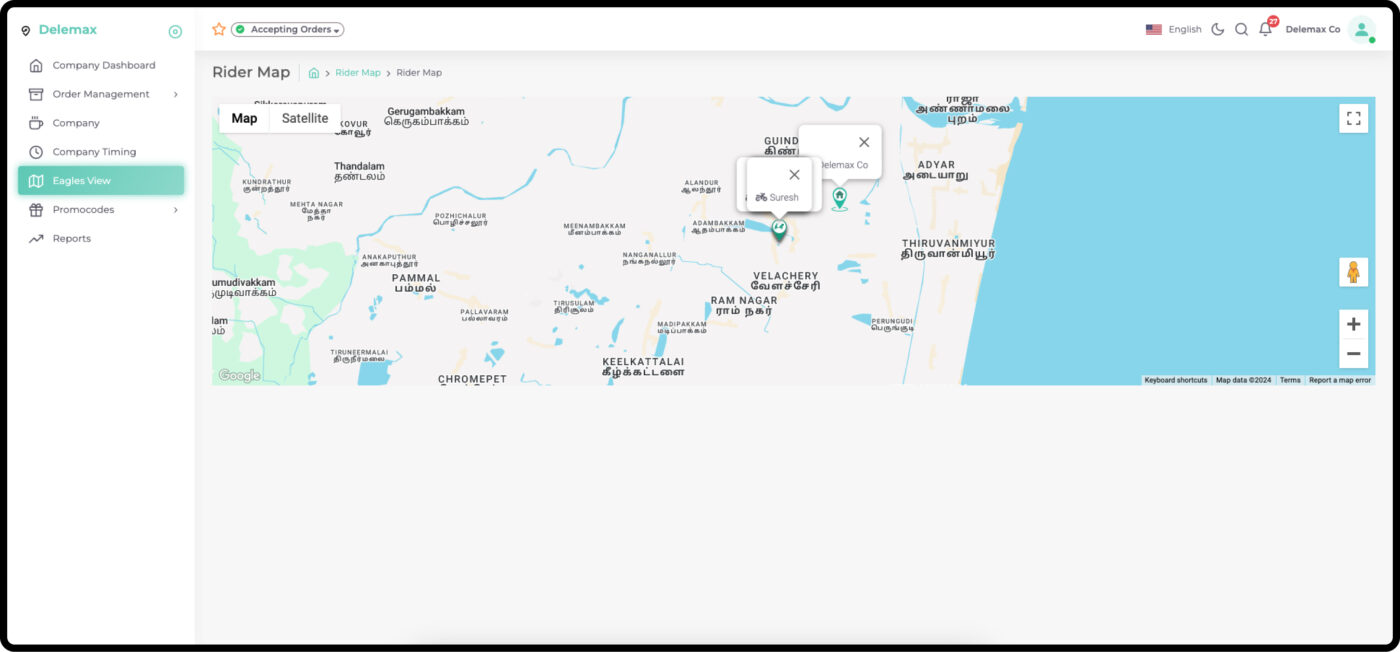Open the Reports page
This screenshot has width=1400, height=652.
click(x=72, y=239)
